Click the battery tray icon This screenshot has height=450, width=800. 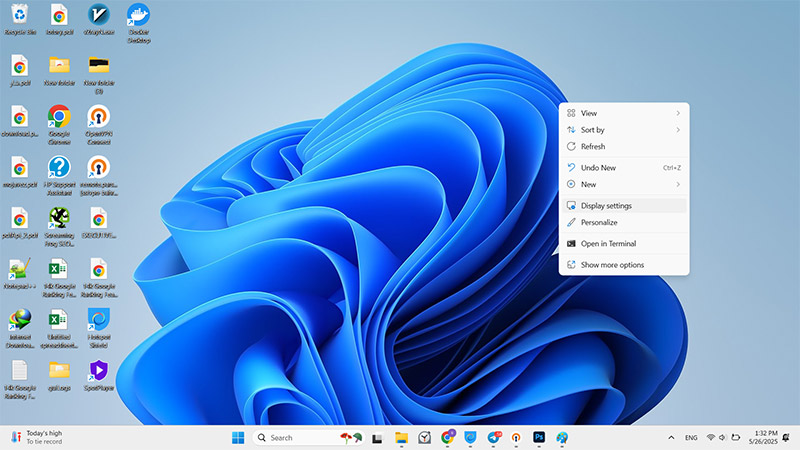click(x=735, y=438)
